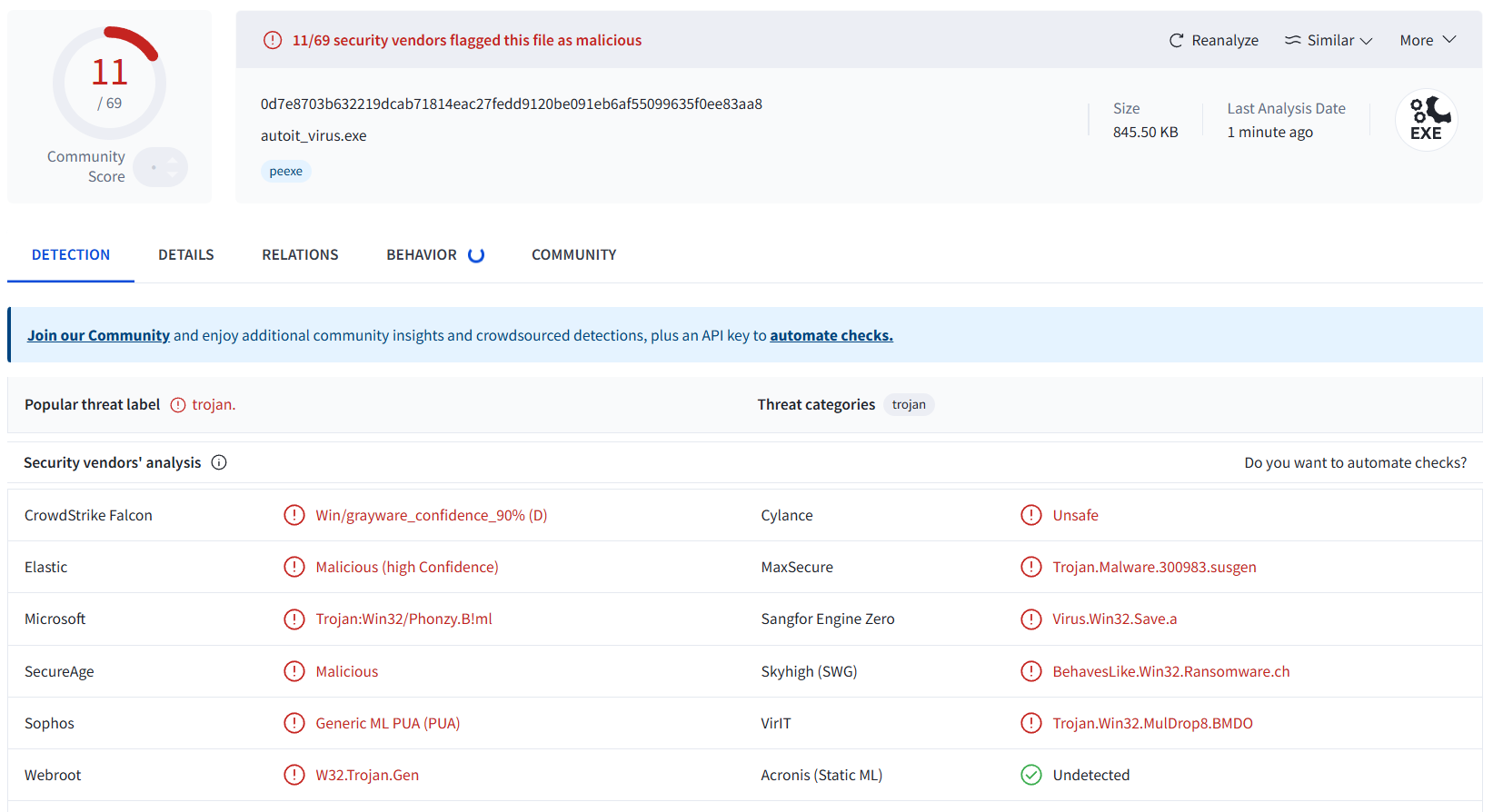The image size is (1503, 812).
Task: Click the alert icon for the Cylance Unsafe result
Action: pyautogui.click(x=1030, y=515)
